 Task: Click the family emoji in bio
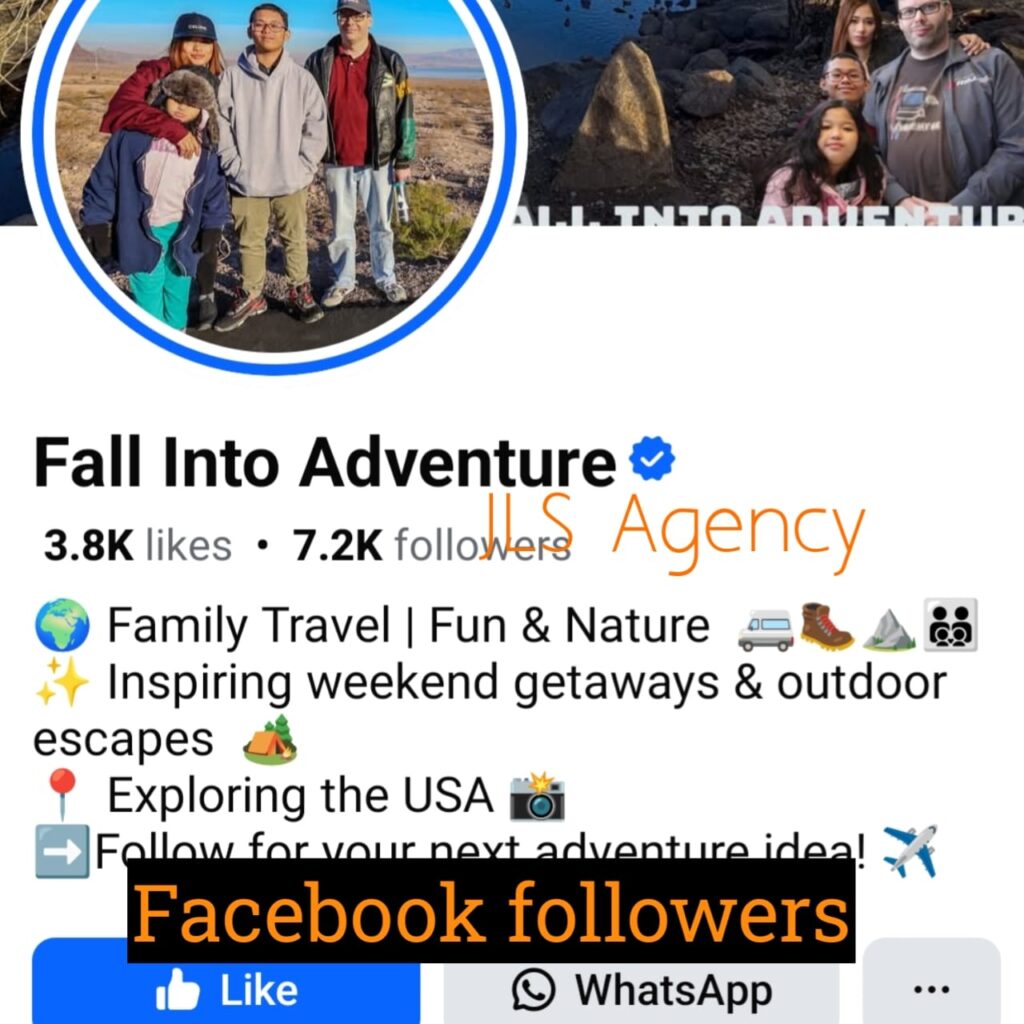point(950,625)
